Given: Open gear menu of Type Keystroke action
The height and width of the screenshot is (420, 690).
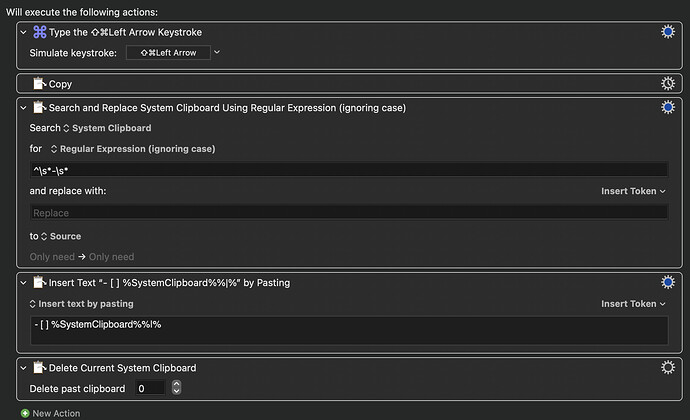Looking at the screenshot, I should 668,32.
